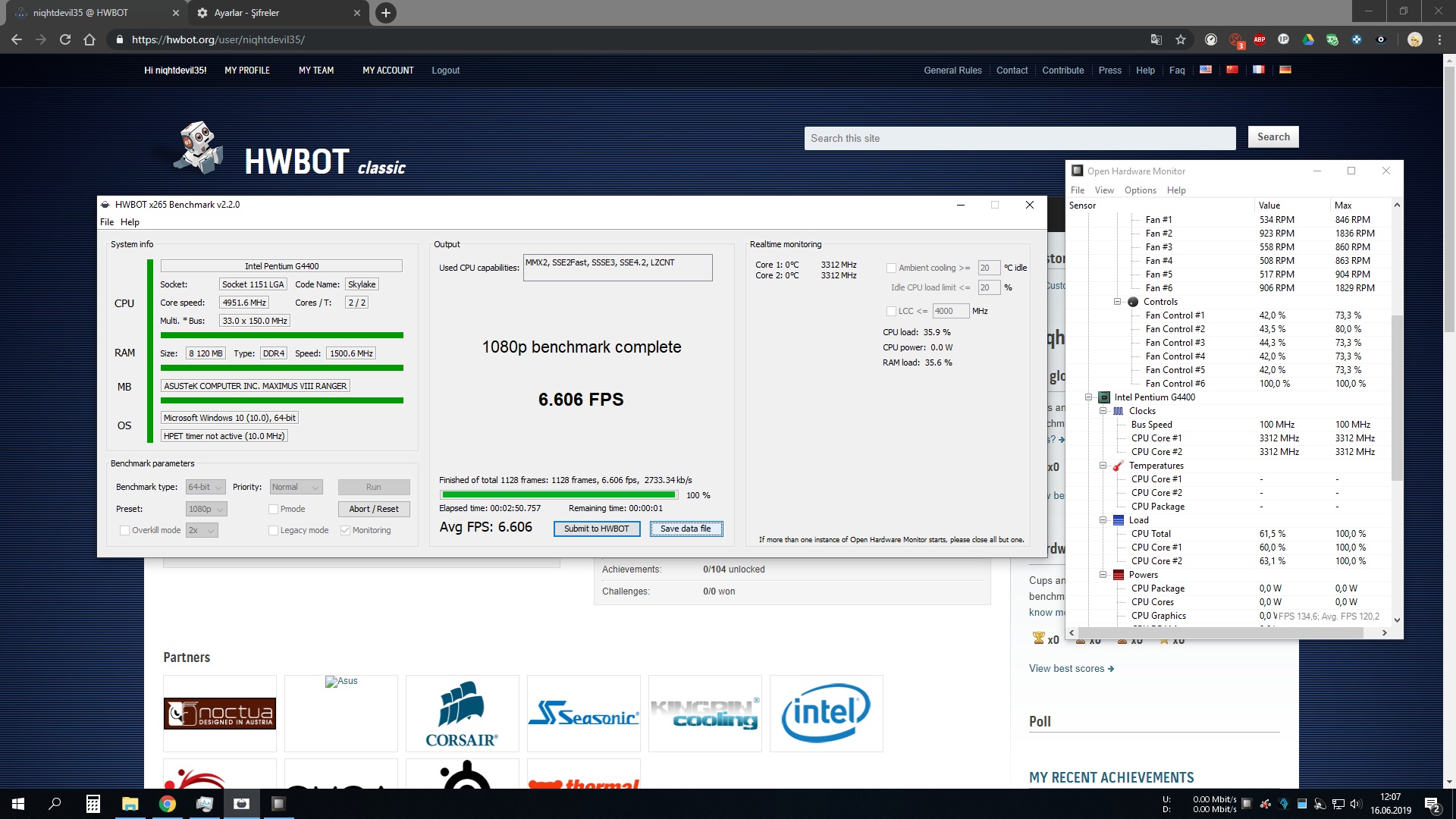Click the translate page icon
Viewport: 1456px width, 819px height.
click(1156, 39)
